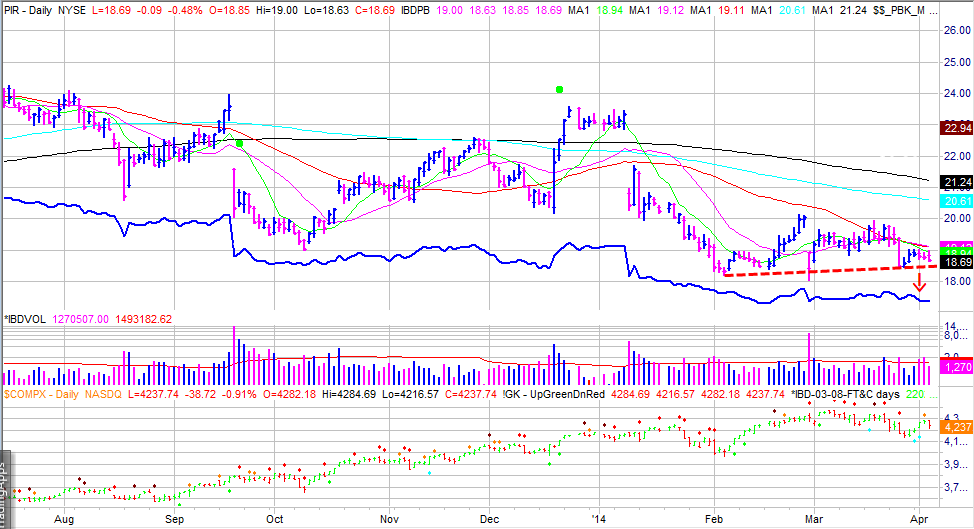This screenshot has width=974, height=529.
Task: Click the "$COMPX - Daily" pane title
Action: pos(40,394)
